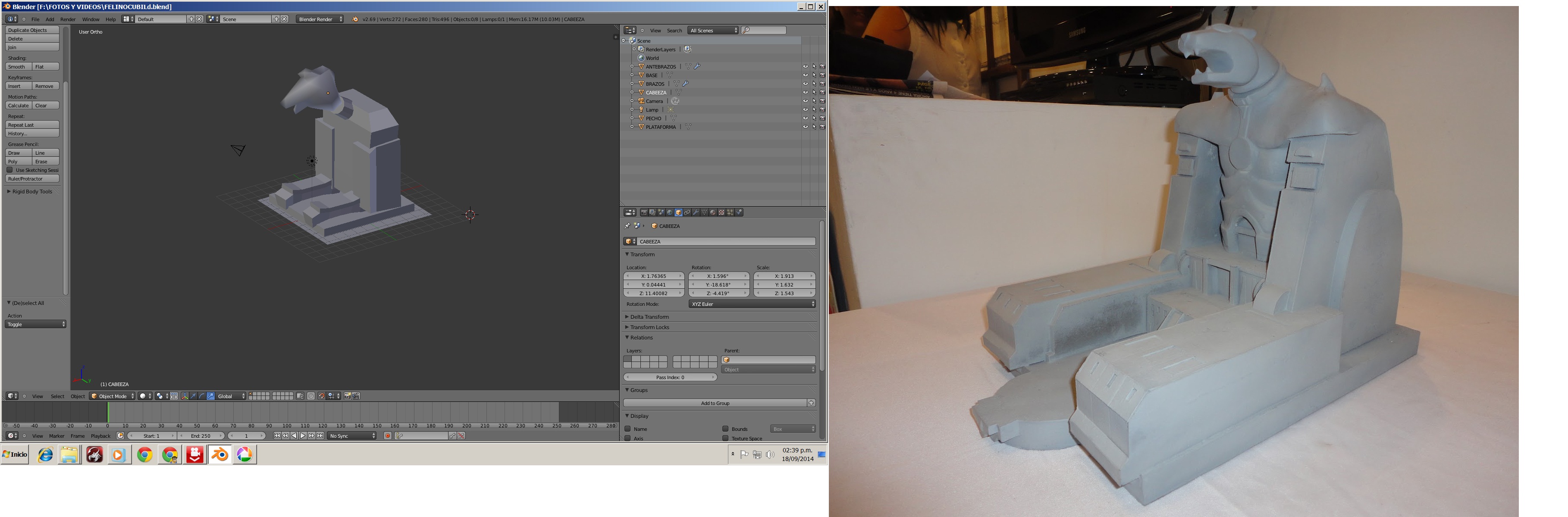Open the Material properties tab icon
Image resolution: width=1568 pixels, height=517 pixels.
713,212
